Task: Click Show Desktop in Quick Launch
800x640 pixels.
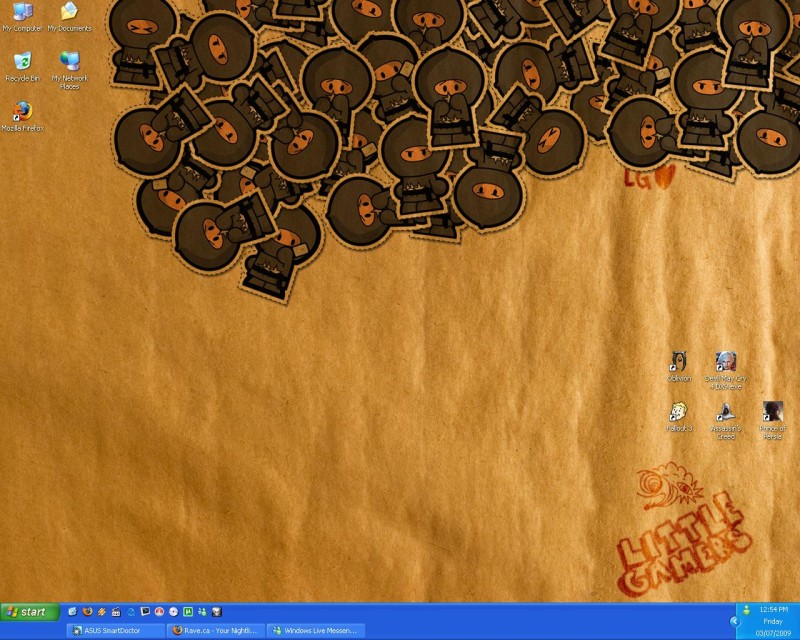Action: (72, 611)
